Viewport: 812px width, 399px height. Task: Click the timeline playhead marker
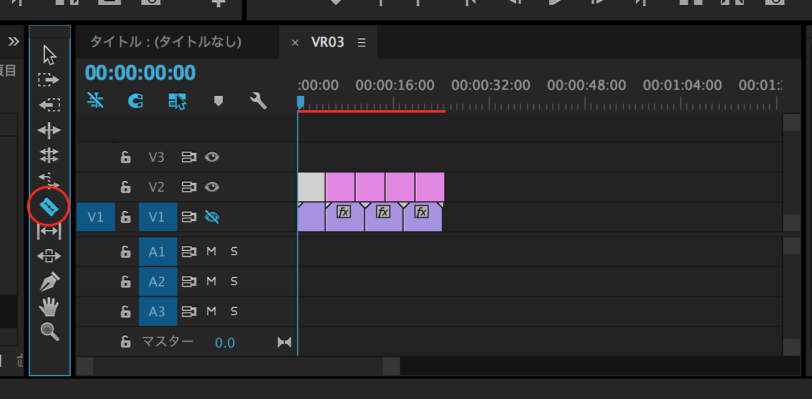[300, 102]
